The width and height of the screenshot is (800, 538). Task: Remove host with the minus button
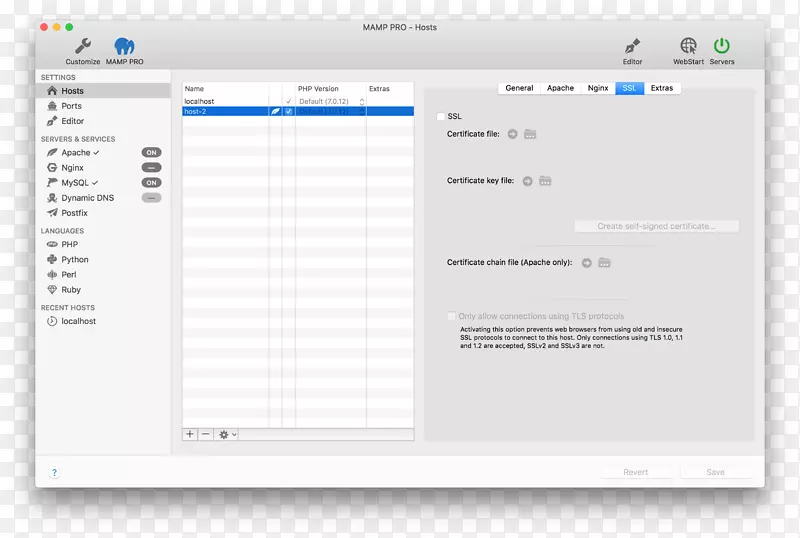click(x=206, y=434)
